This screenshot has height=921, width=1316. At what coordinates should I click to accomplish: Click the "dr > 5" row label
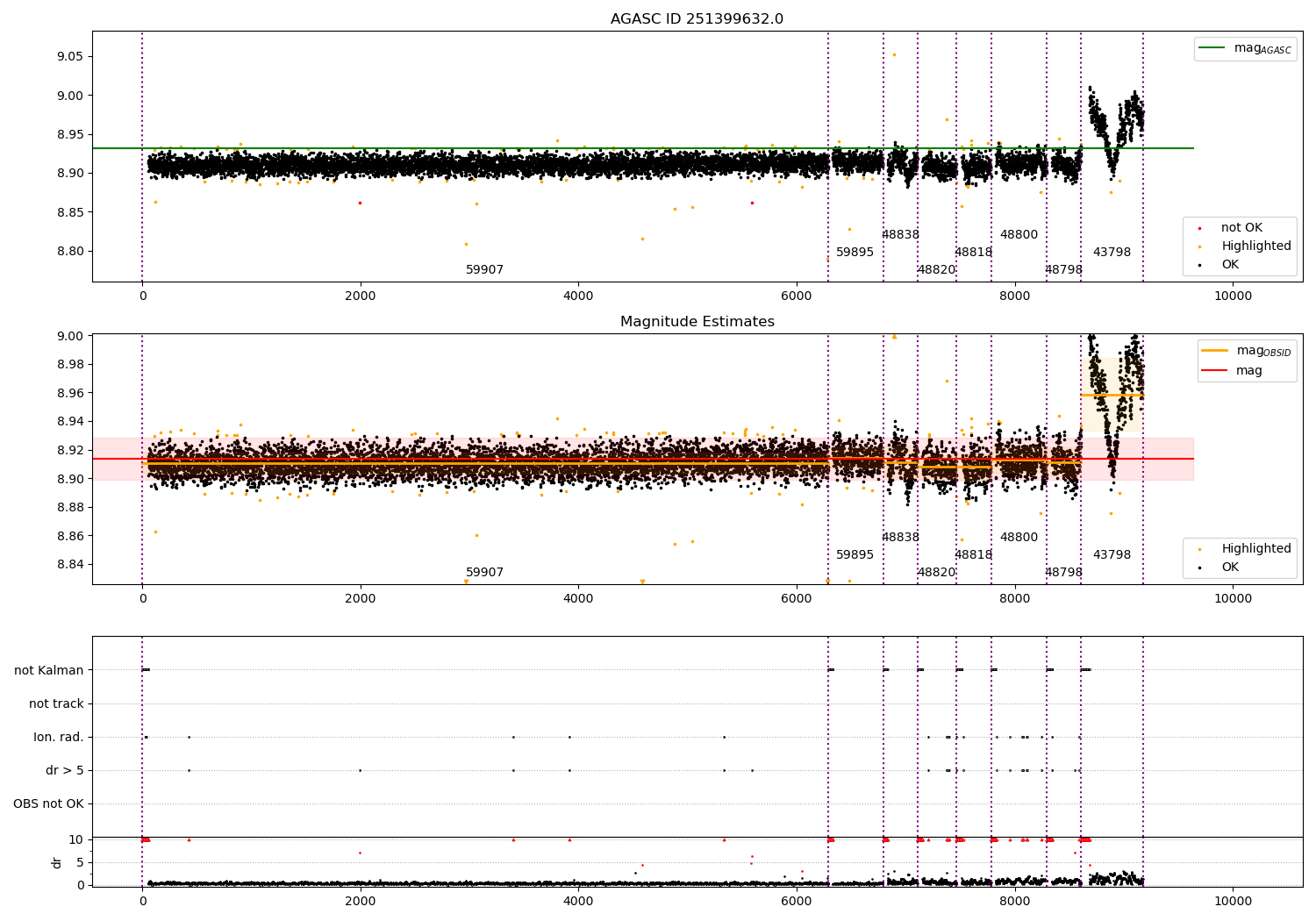(x=65, y=771)
